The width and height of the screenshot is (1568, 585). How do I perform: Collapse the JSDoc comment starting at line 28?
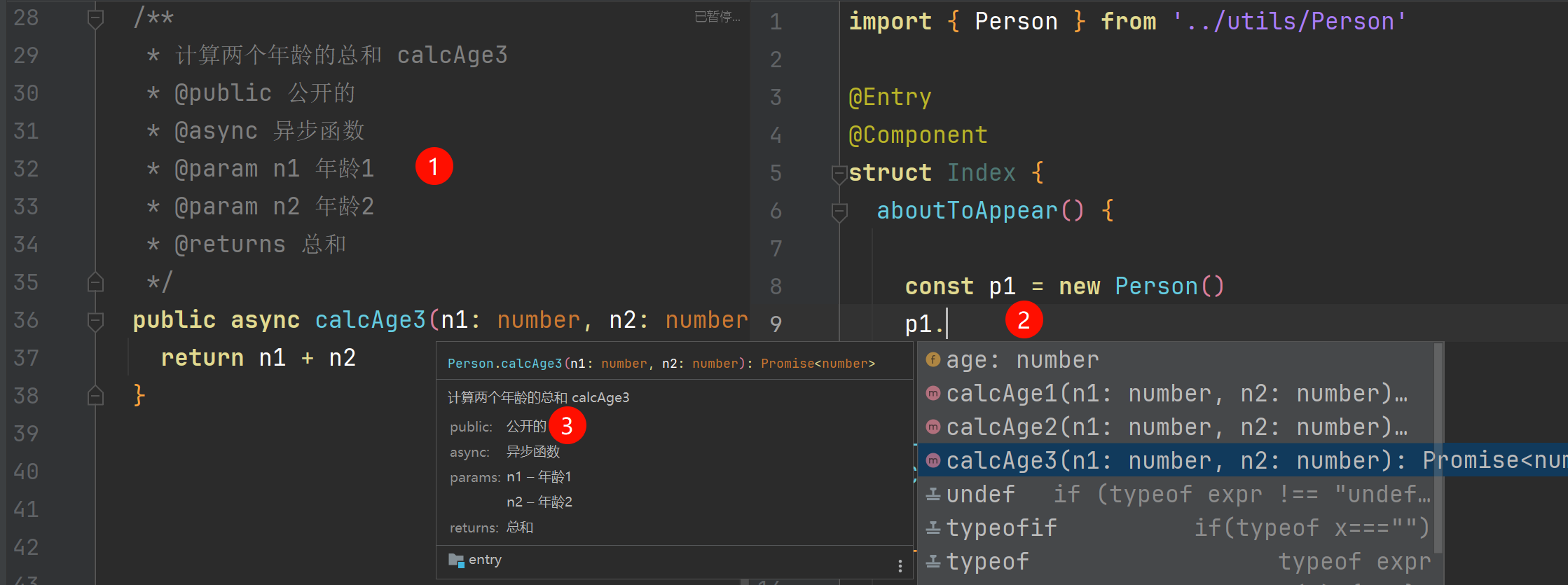pyautogui.click(x=96, y=18)
